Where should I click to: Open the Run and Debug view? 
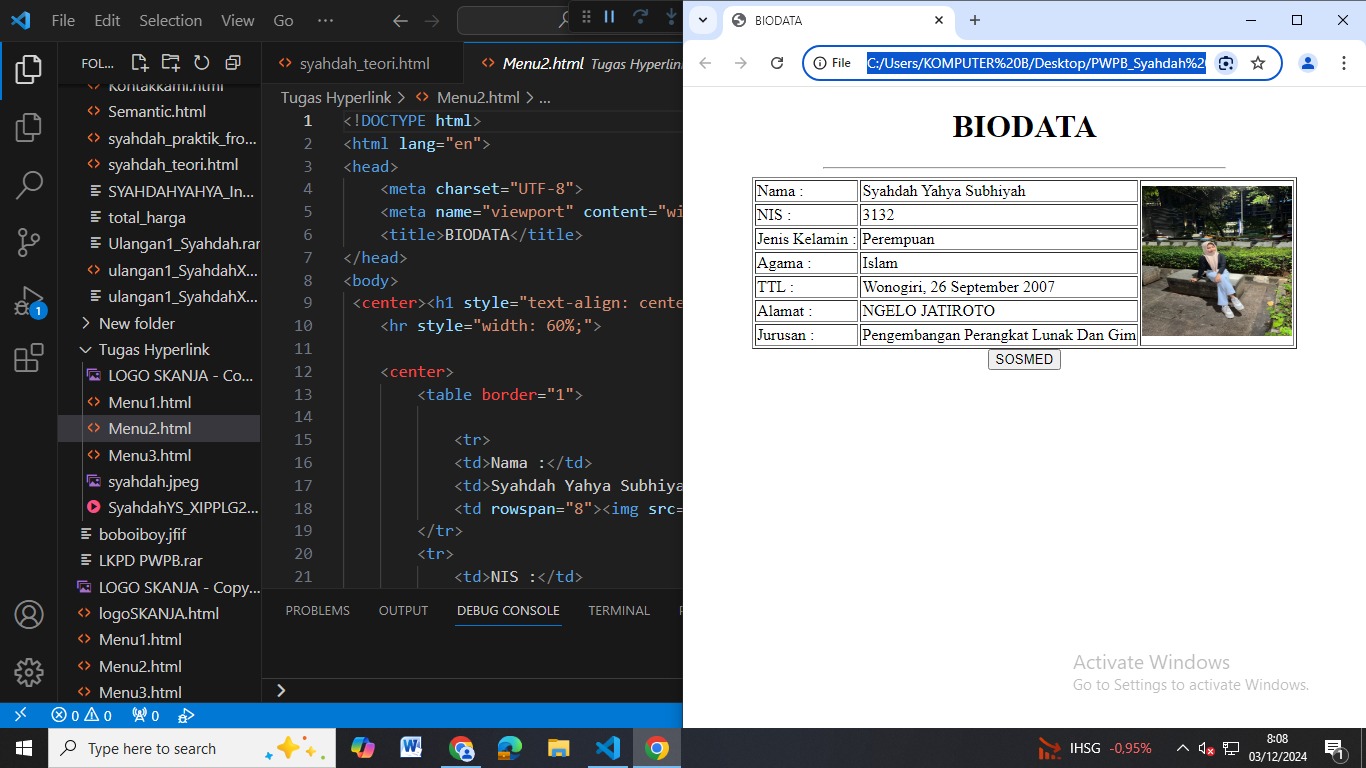29,301
